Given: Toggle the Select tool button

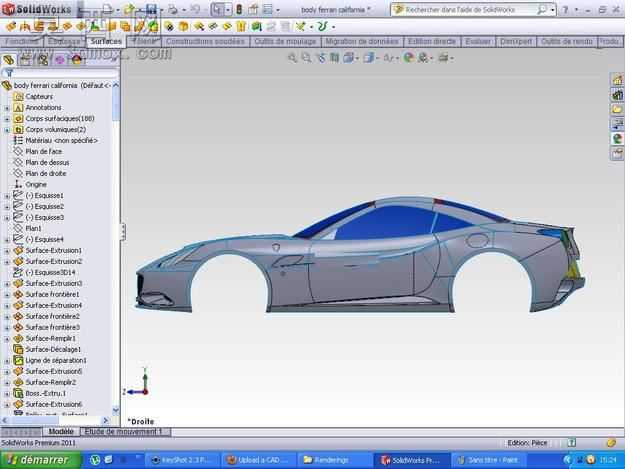Looking at the screenshot, I should tap(217, 9).
